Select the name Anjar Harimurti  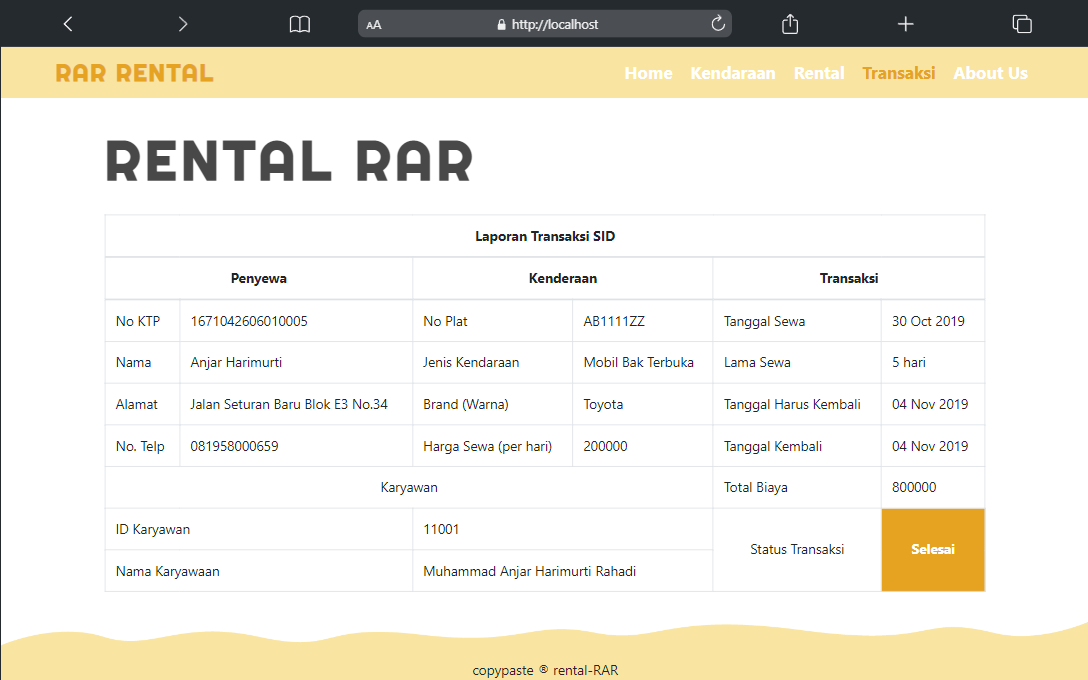(236, 362)
